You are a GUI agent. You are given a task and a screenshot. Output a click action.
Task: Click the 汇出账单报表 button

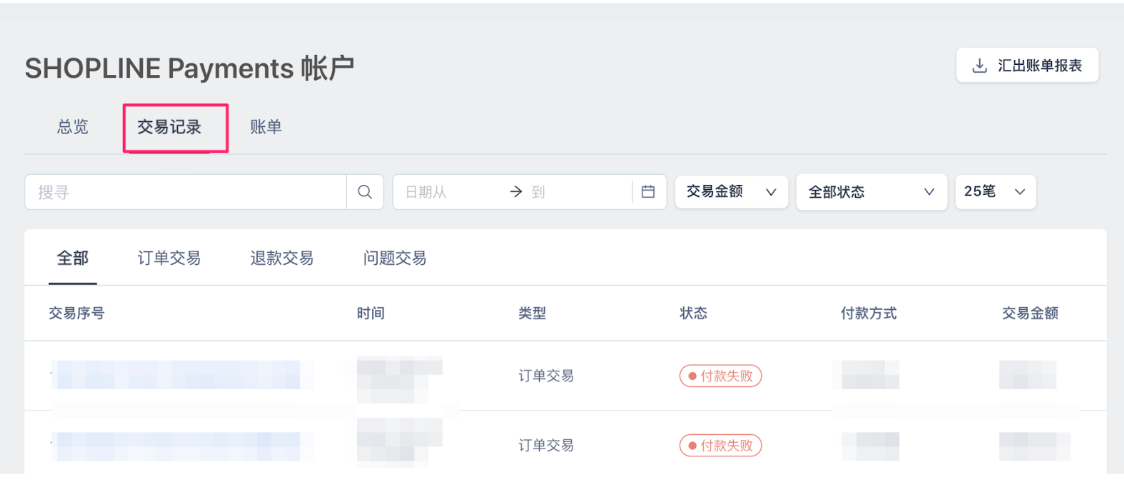[1027, 66]
